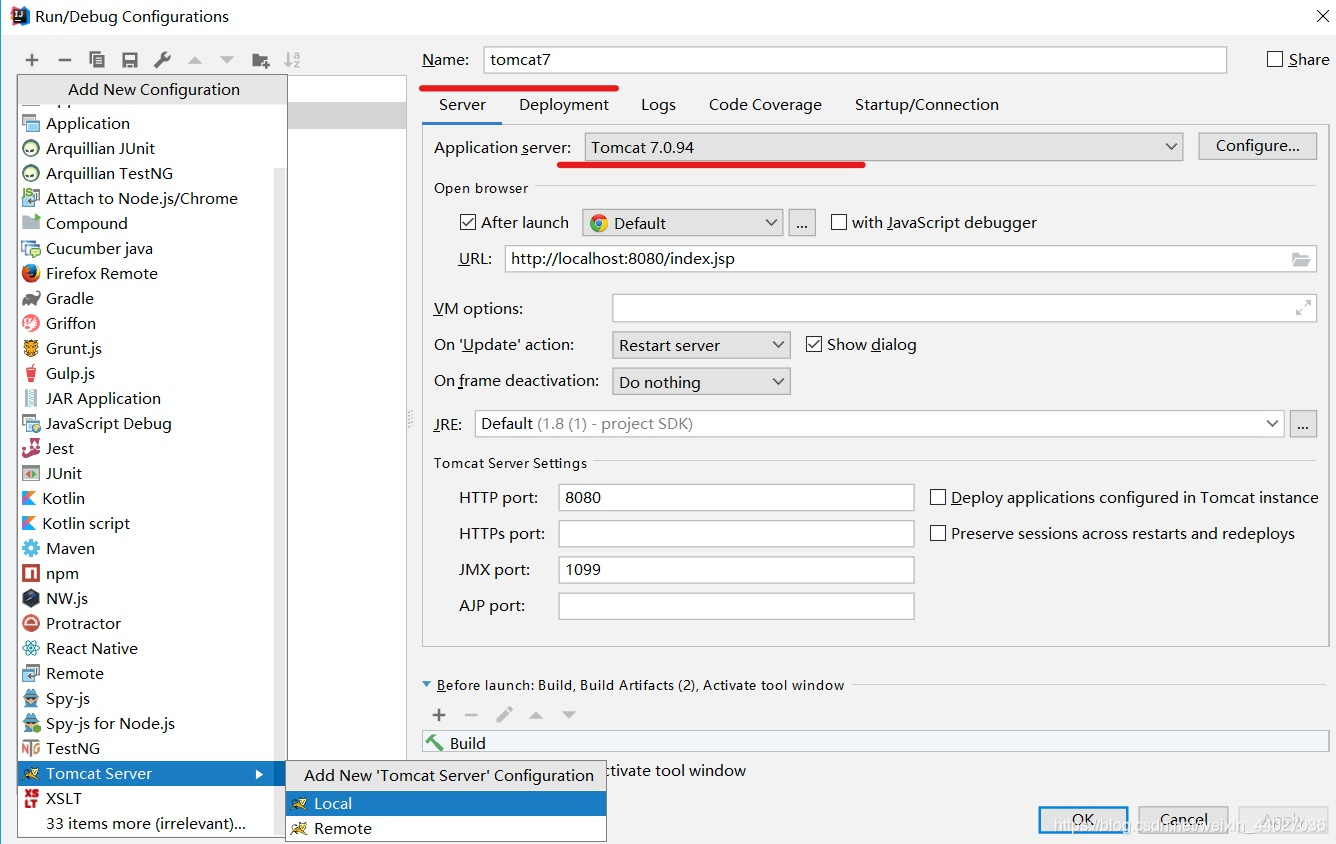Collapse the Before launch section triangle

427,685
